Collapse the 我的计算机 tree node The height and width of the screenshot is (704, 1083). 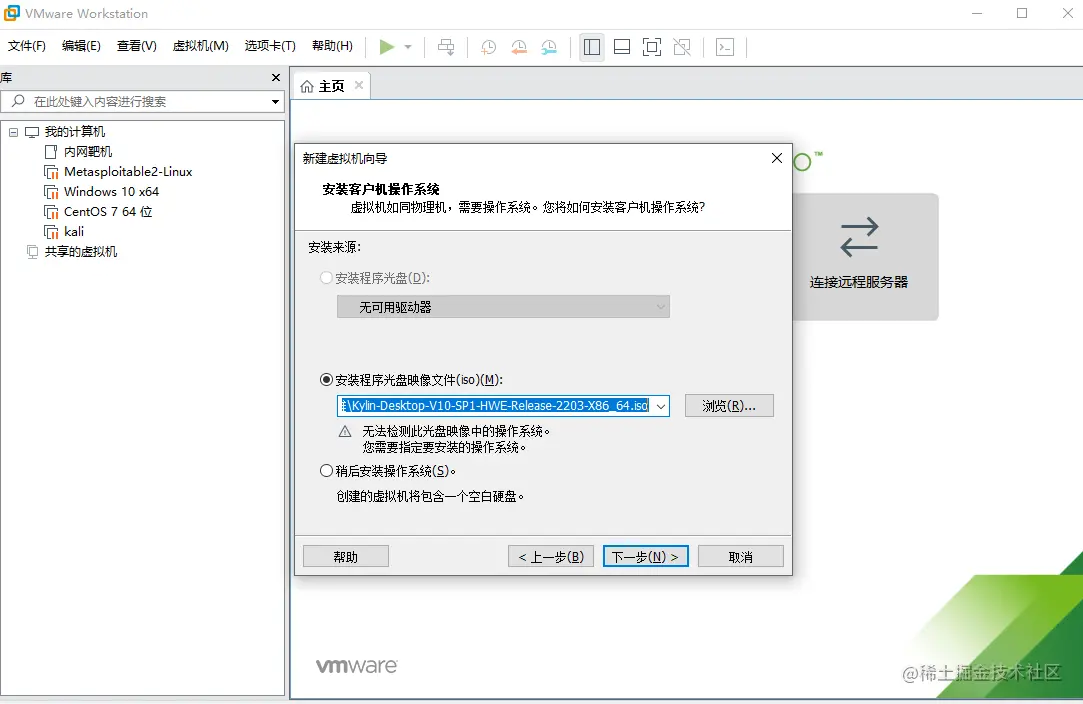tap(13, 132)
